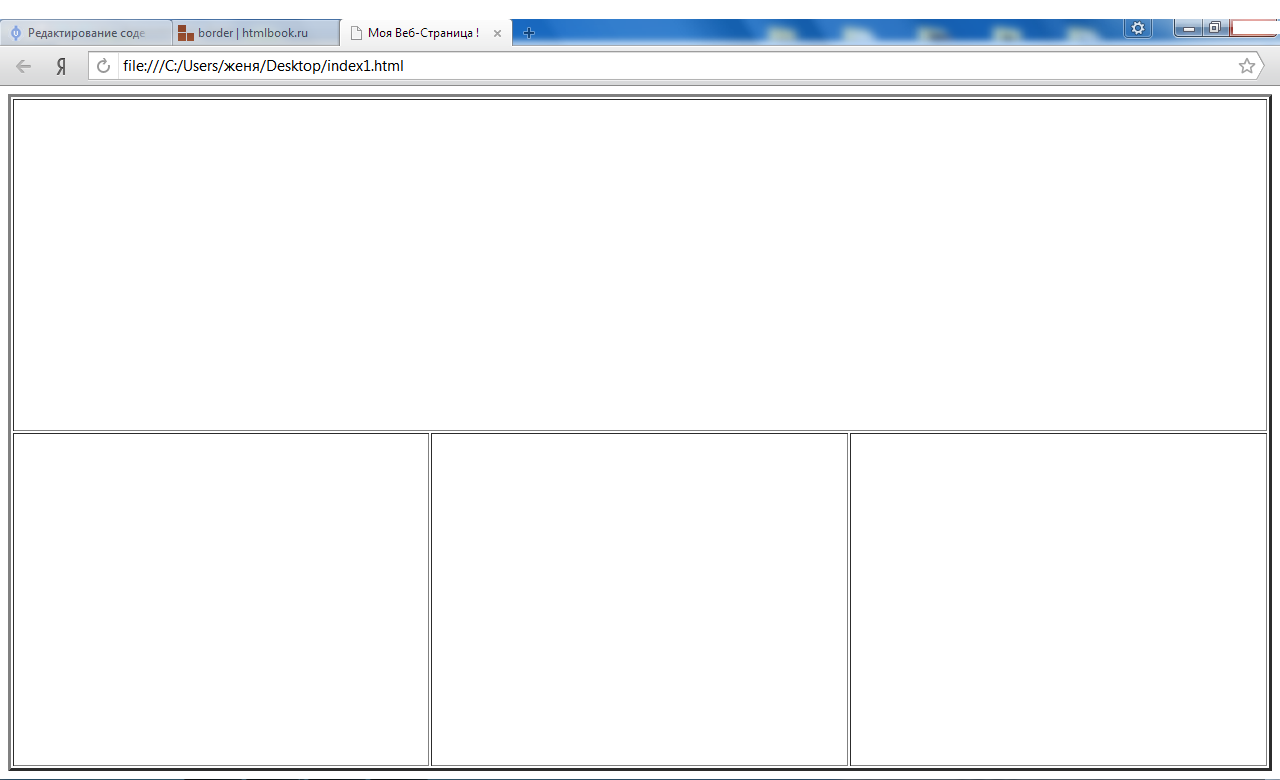Go back with the browser back arrow
This screenshot has height=780, width=1280.
pos(24,66)
